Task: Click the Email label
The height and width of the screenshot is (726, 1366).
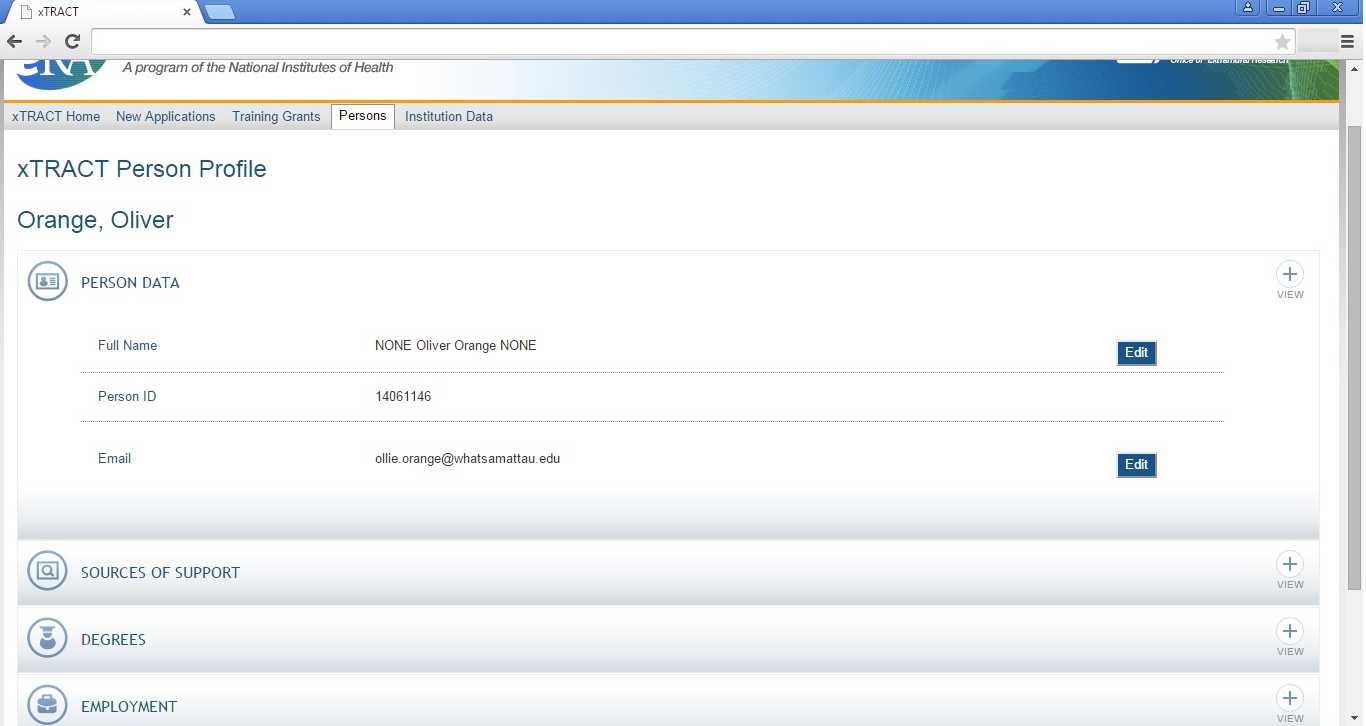Action: [114, 459]
